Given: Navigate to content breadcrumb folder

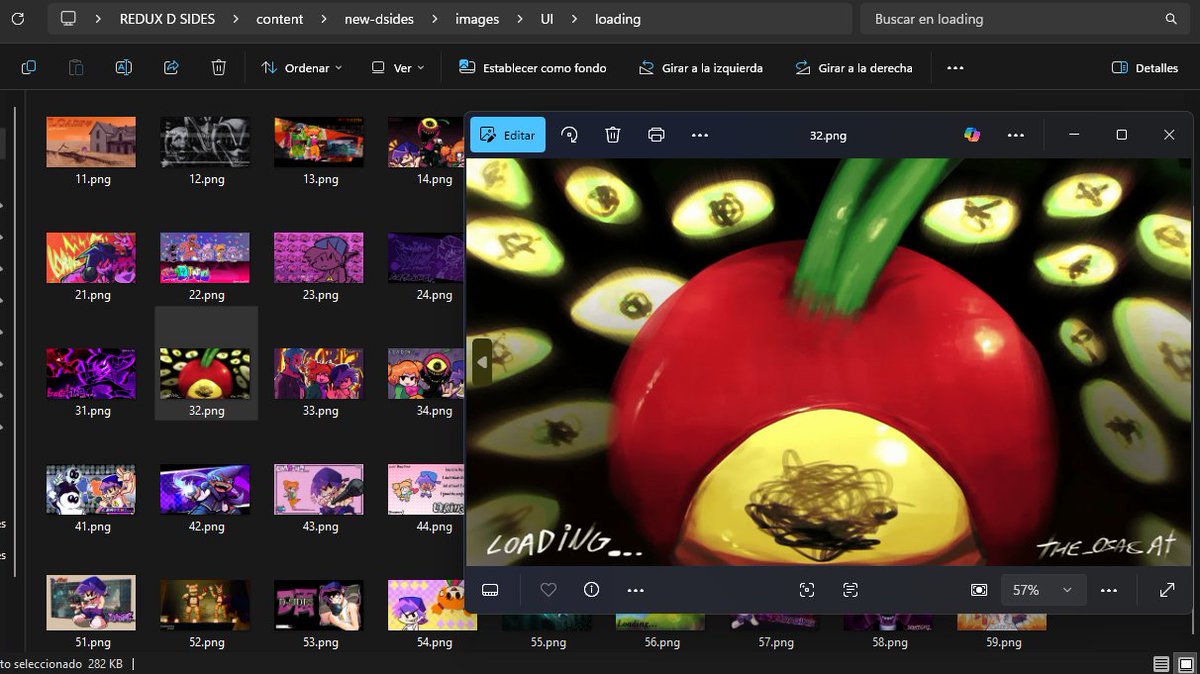Looking at the screenshot, I should click(280, 19).
